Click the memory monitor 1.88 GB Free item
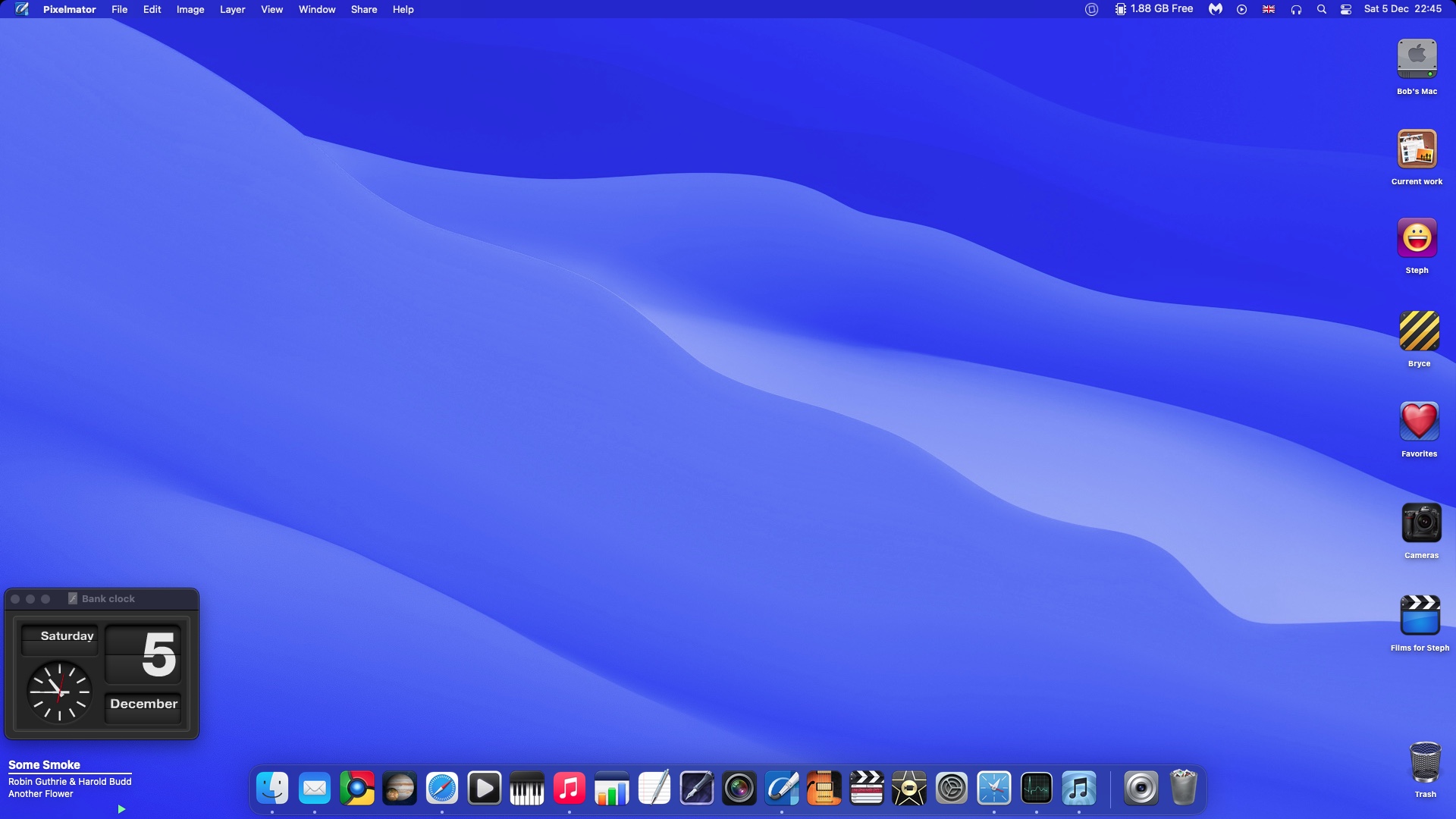Image resolution: width=1456 pixels, height=819 pixels. (1153, 9)
